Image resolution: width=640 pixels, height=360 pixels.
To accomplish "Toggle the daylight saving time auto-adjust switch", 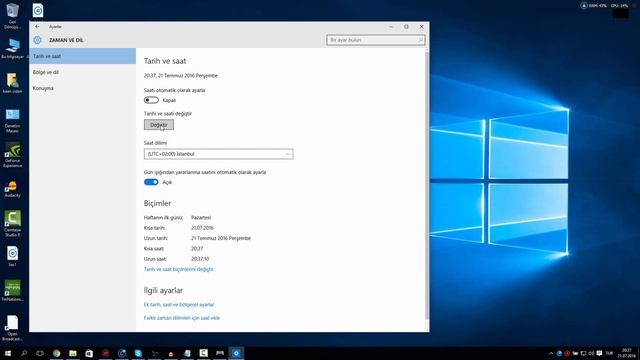I will pyautogui.click(x=151, y=182).
